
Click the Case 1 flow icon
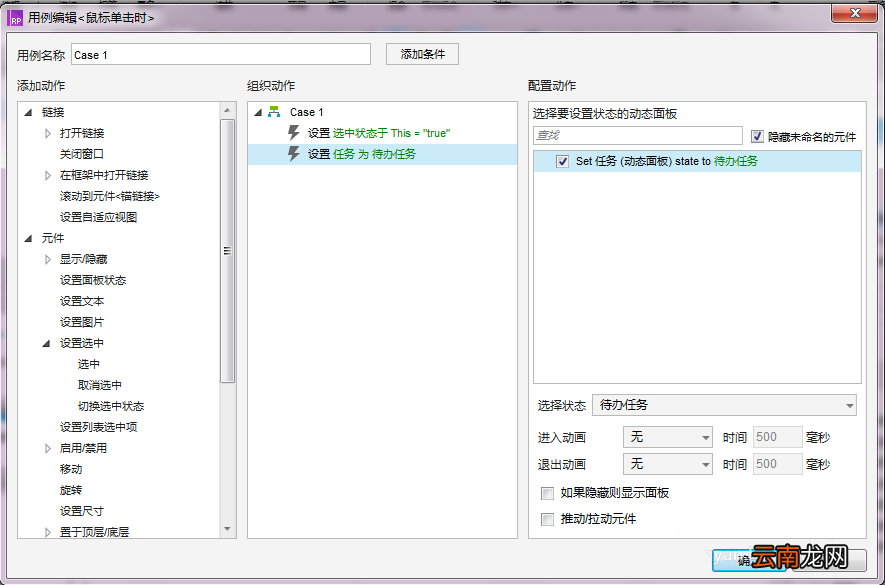pos(274,112)
